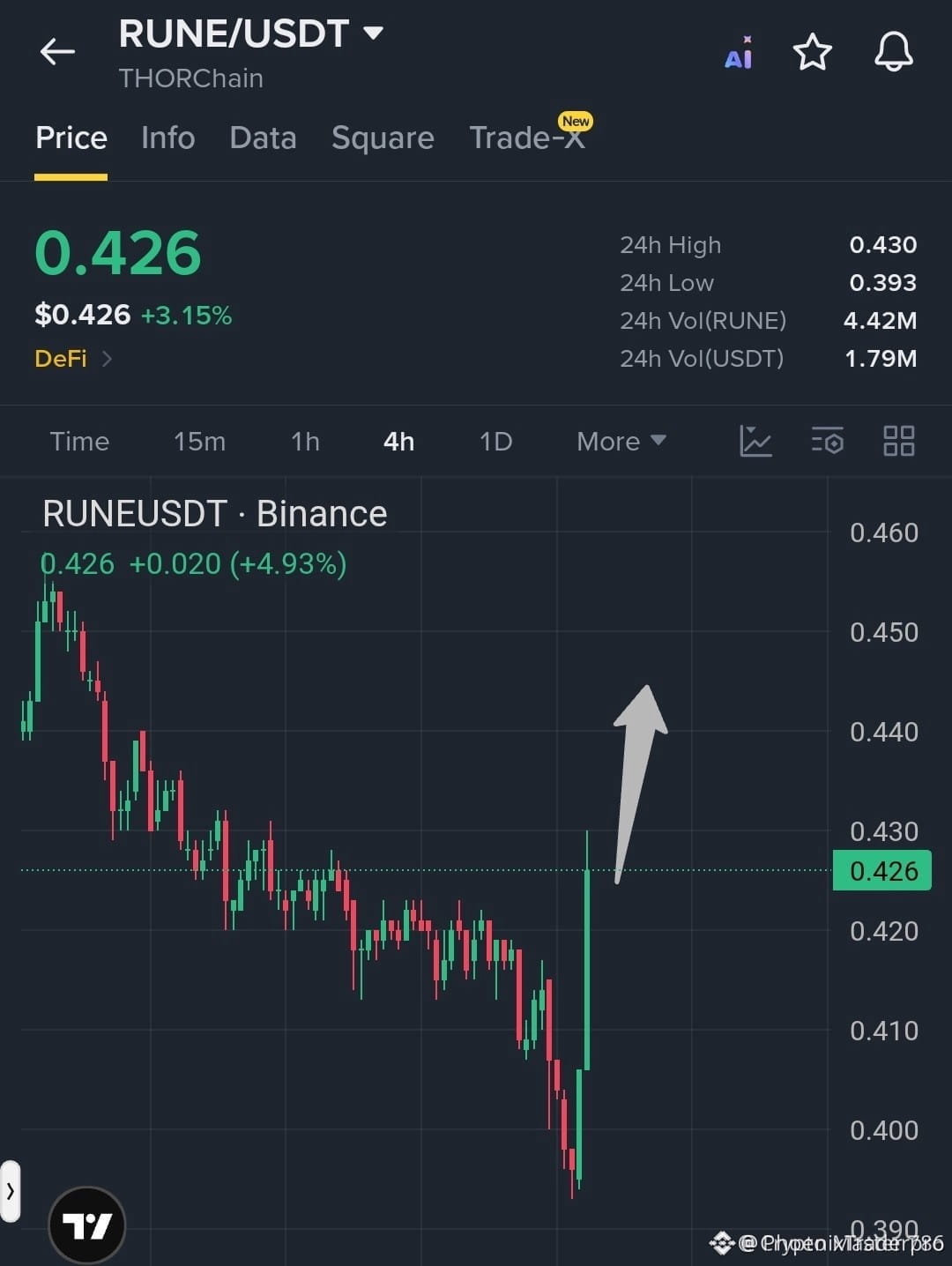The width and height of the screenshot is (952, 1266).
Task: Open the DeFi category link
Action: click(x=73, y=359)
